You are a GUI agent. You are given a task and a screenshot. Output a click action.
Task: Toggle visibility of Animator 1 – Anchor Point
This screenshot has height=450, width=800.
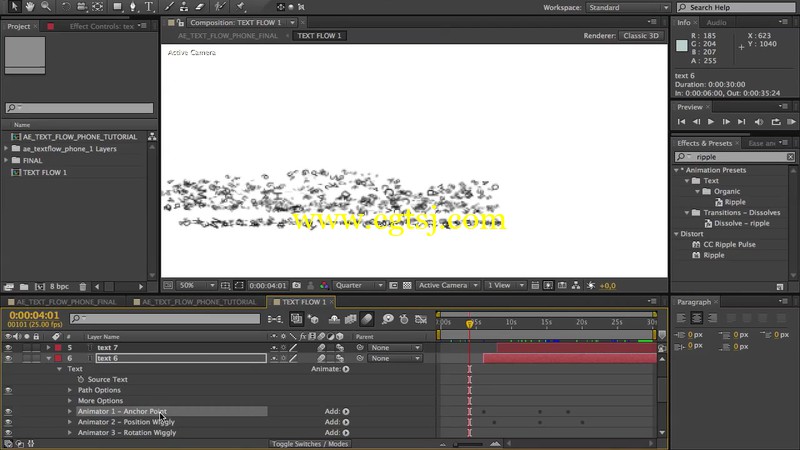(x=8, y=411)
